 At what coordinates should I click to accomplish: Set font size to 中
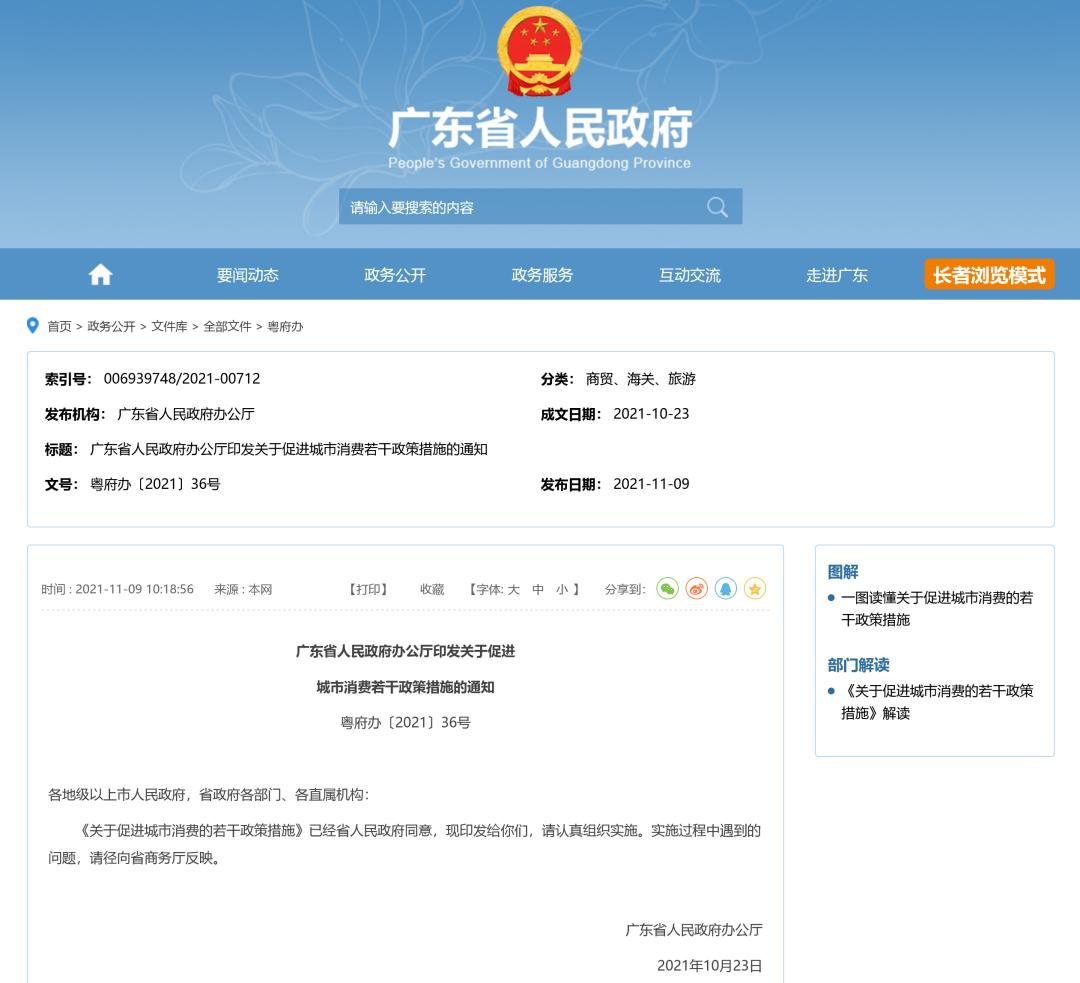pyautogui.click(x=538, y=590)
